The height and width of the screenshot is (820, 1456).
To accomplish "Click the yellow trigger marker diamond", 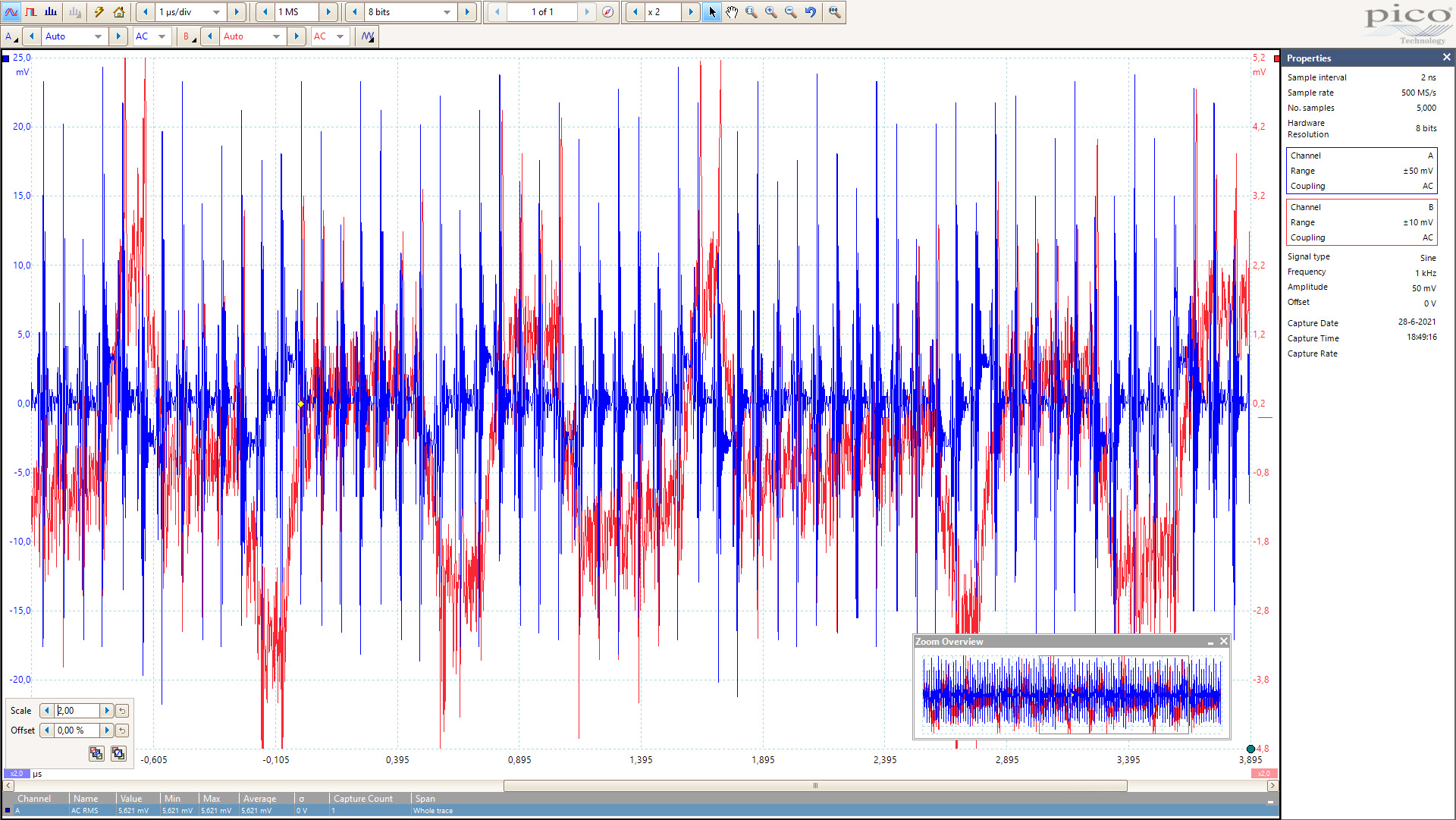I will pos(301,404).
